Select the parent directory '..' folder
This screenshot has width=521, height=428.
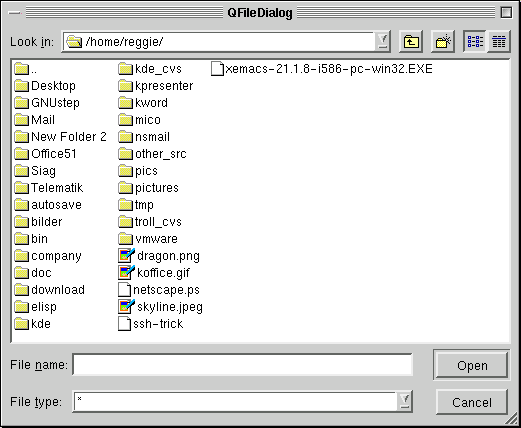[26, 69]
